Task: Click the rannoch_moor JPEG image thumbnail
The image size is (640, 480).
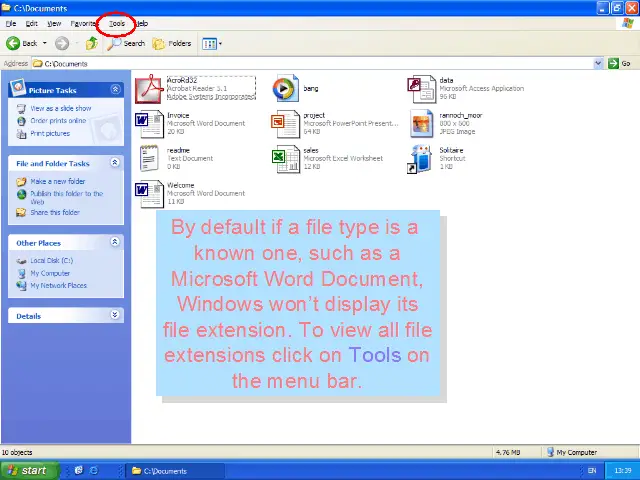Action: point(421,123)
